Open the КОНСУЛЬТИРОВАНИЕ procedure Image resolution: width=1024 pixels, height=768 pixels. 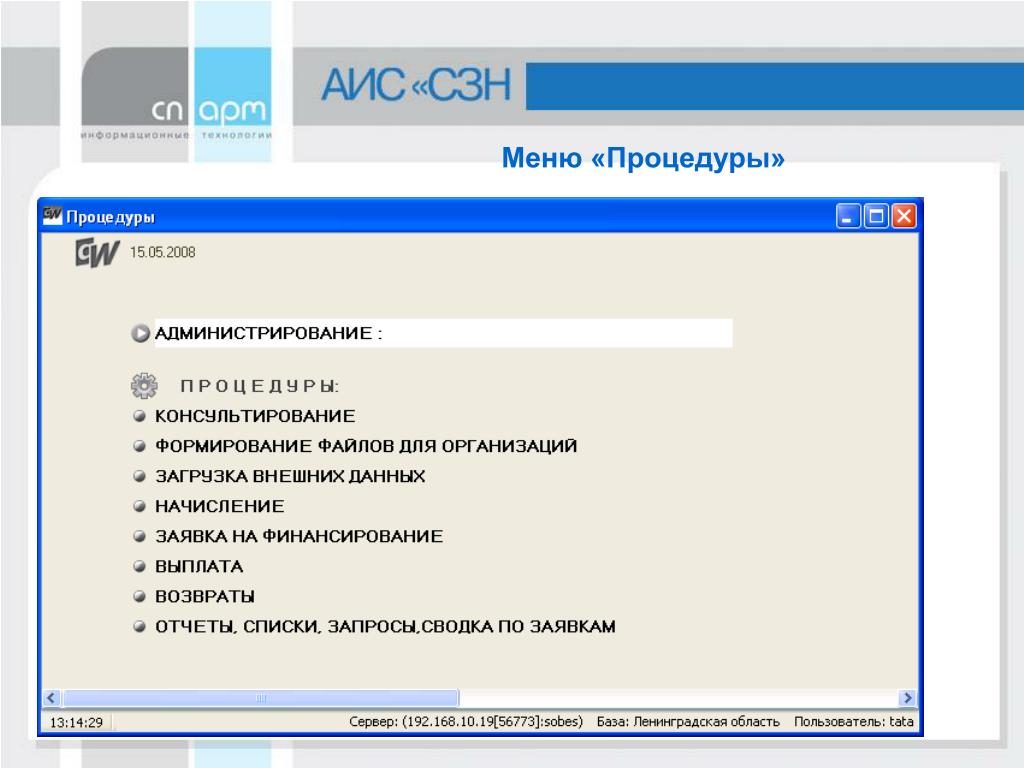pyautogui.click(x=255, y=416)
